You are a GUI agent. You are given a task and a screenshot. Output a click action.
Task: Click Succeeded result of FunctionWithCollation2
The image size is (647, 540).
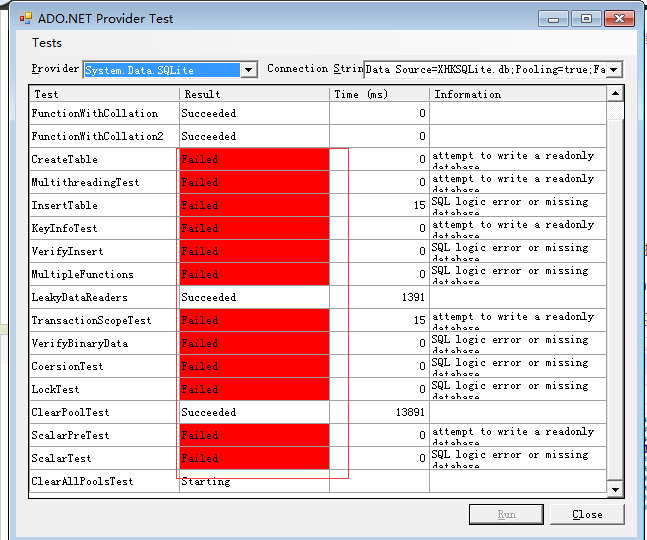255,136
